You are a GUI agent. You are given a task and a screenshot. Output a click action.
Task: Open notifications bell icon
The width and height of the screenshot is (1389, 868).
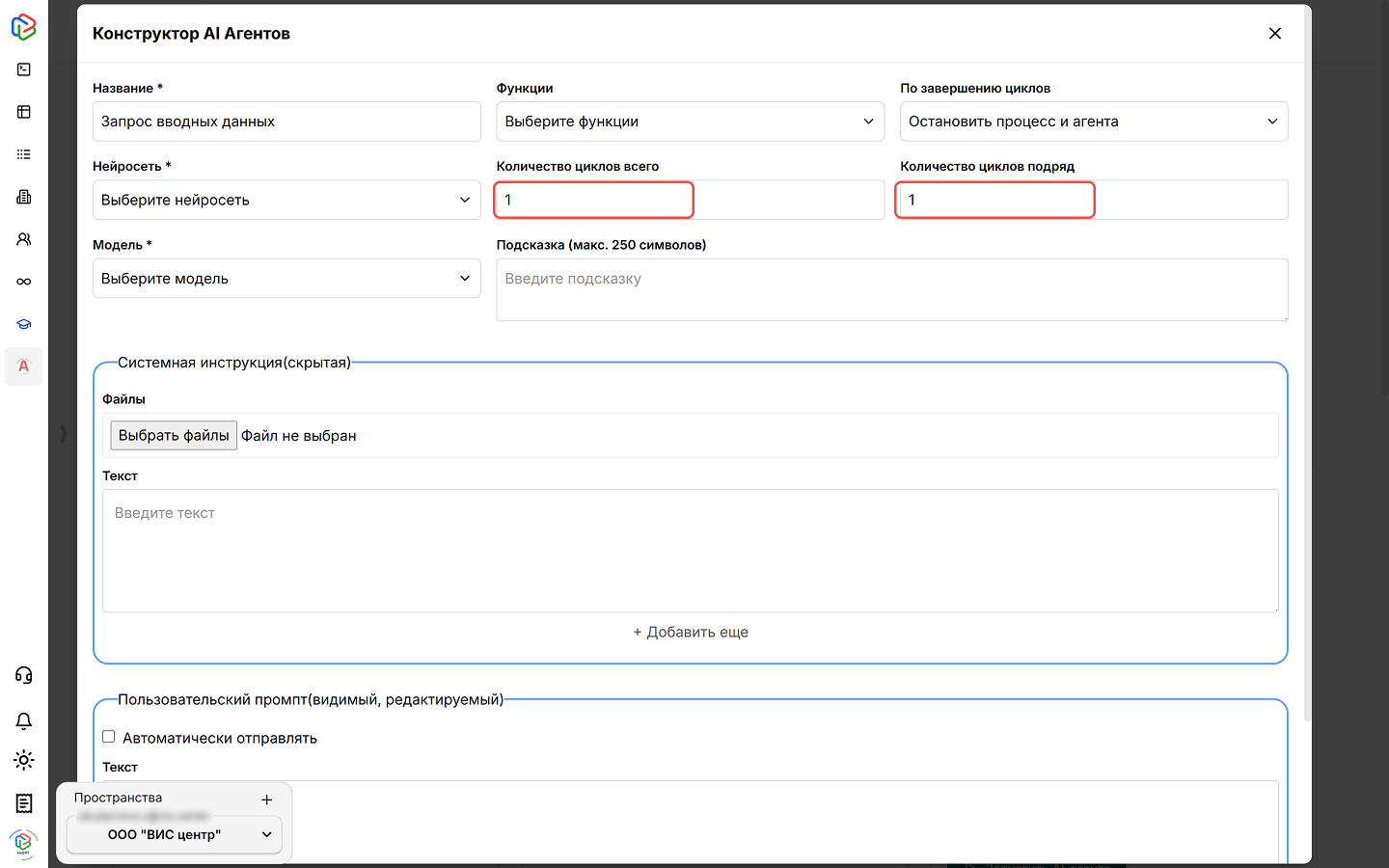tap(24, 720)
